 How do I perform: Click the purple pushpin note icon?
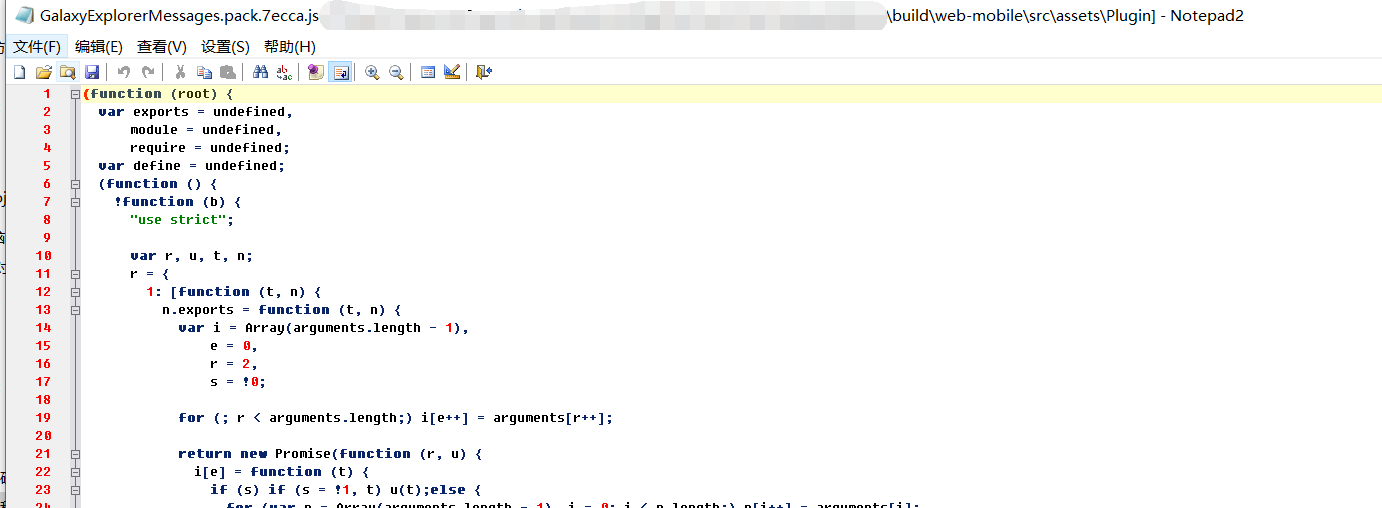[315, 72]
